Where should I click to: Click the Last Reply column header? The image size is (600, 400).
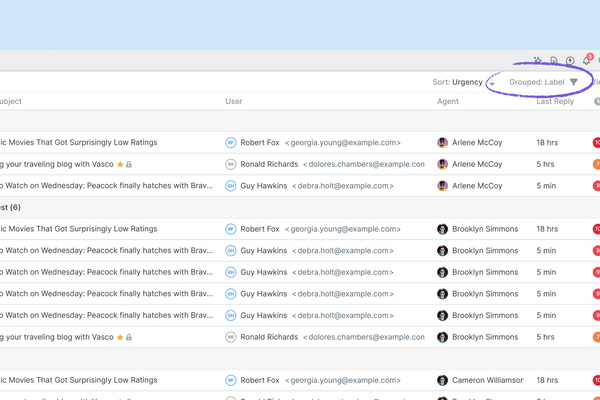pyautogui.click(x=555, y=101)
